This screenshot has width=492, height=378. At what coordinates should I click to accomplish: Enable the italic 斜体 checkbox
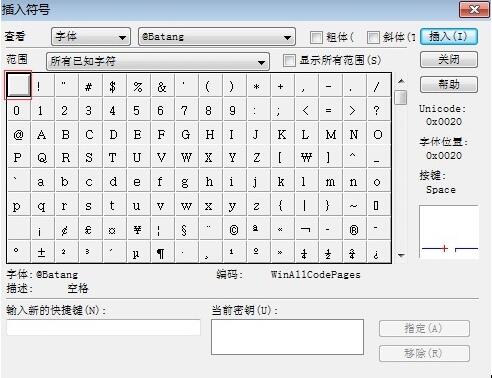pyautogui.click(x=373, y=37)
